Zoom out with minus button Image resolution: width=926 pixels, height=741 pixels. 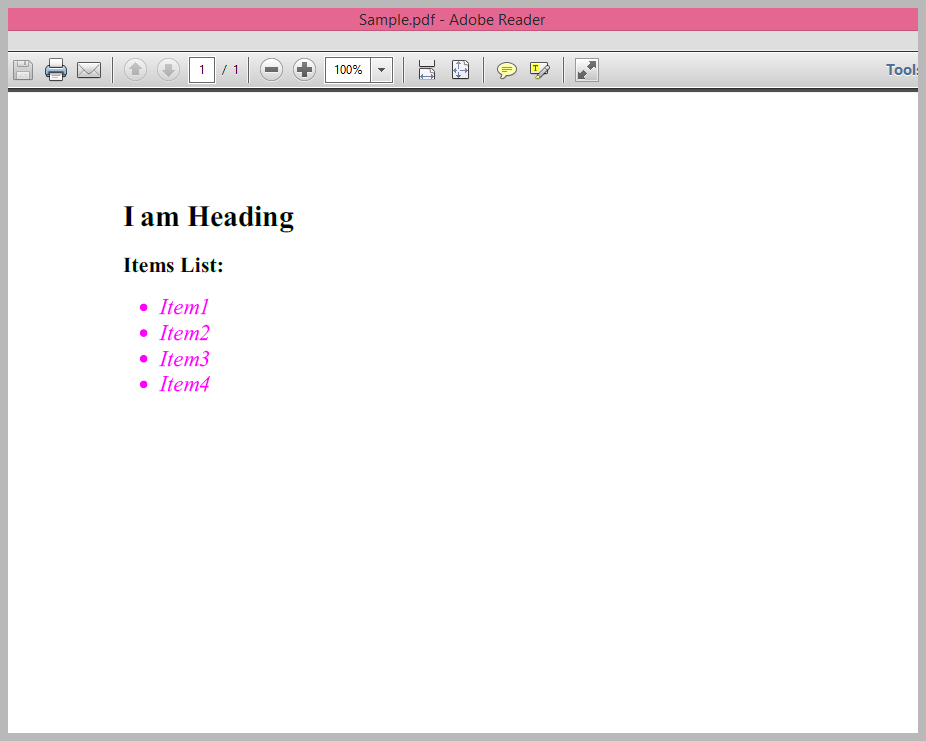[x=271, y=70]
